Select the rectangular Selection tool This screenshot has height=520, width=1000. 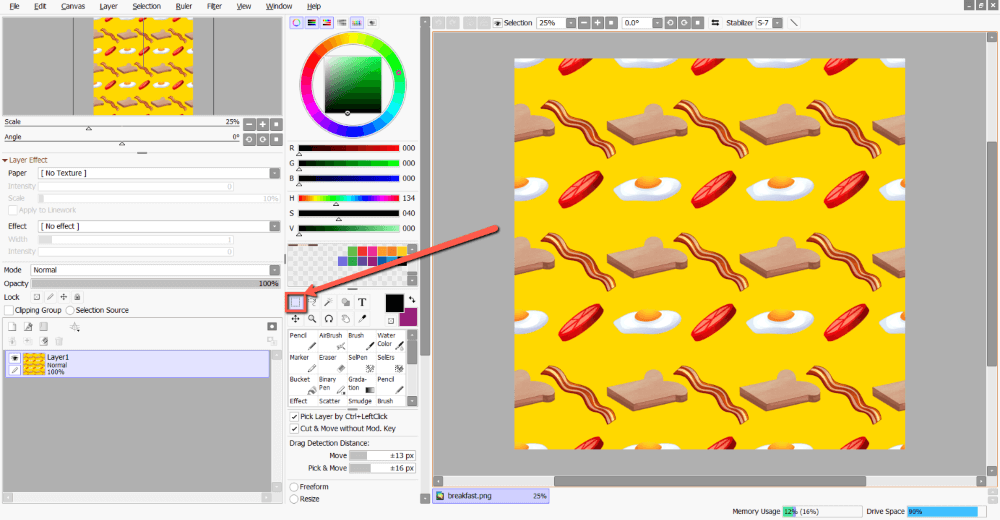pyautogui.click(x=296, y=302)
